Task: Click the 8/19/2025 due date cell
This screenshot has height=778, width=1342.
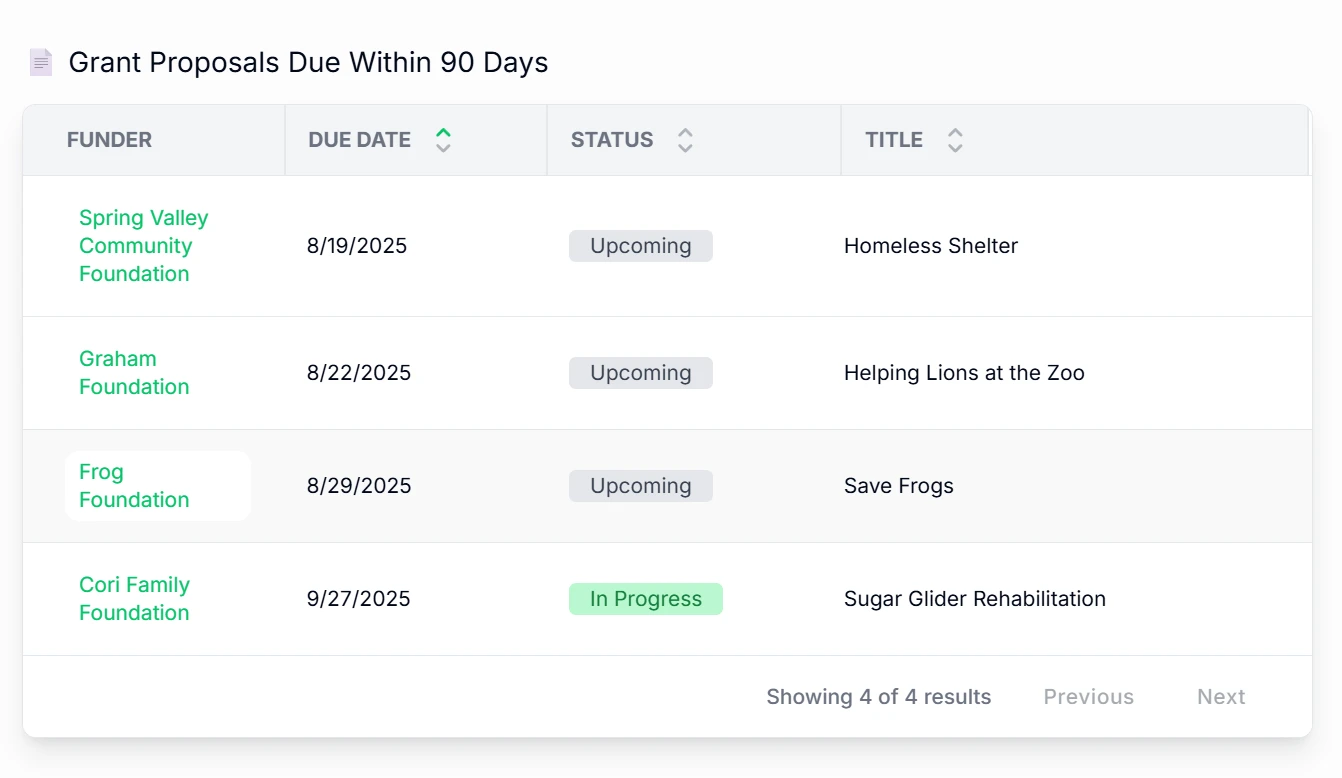Action: pos(357,246)
